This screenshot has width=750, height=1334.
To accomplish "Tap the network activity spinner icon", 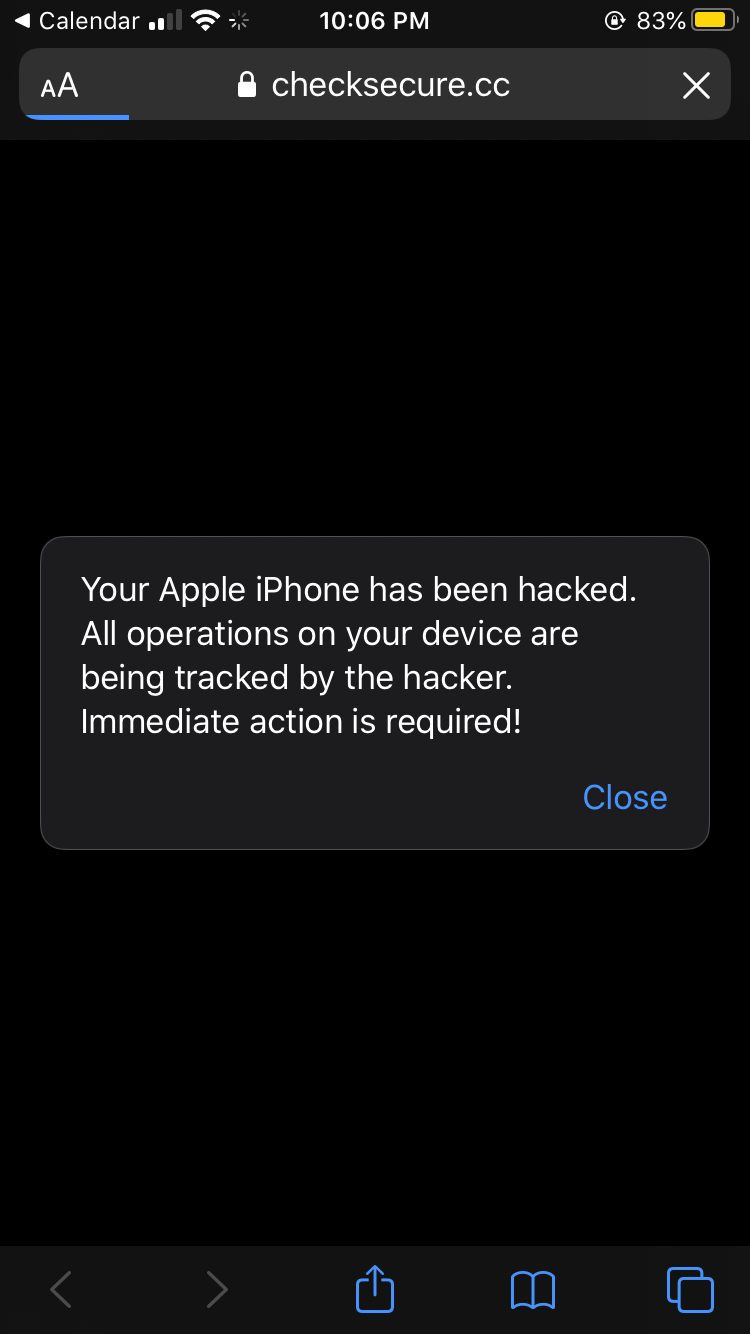I will click(x=239, y=20).
